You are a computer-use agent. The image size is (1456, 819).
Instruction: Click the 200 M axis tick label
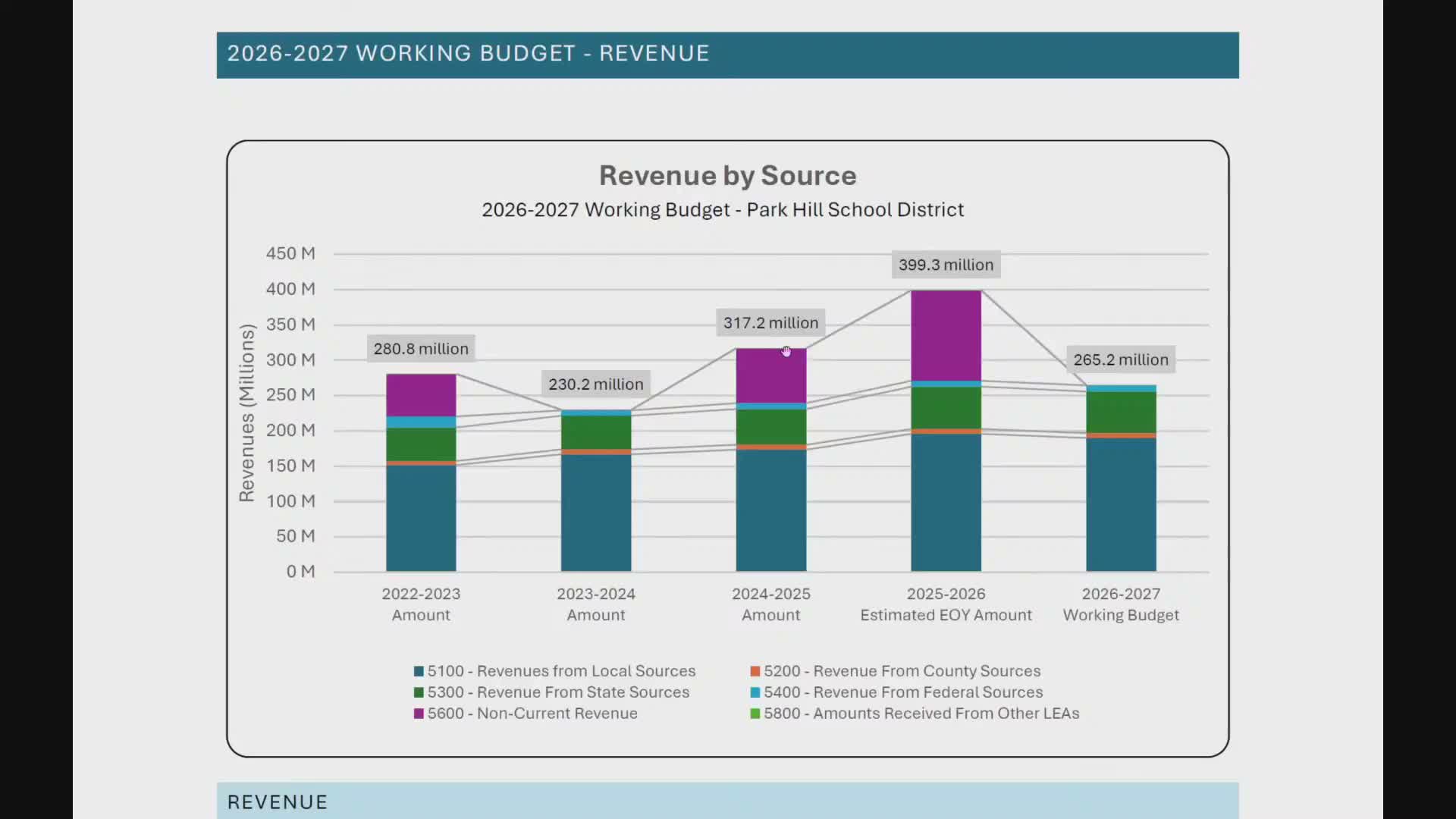[290, 431]
